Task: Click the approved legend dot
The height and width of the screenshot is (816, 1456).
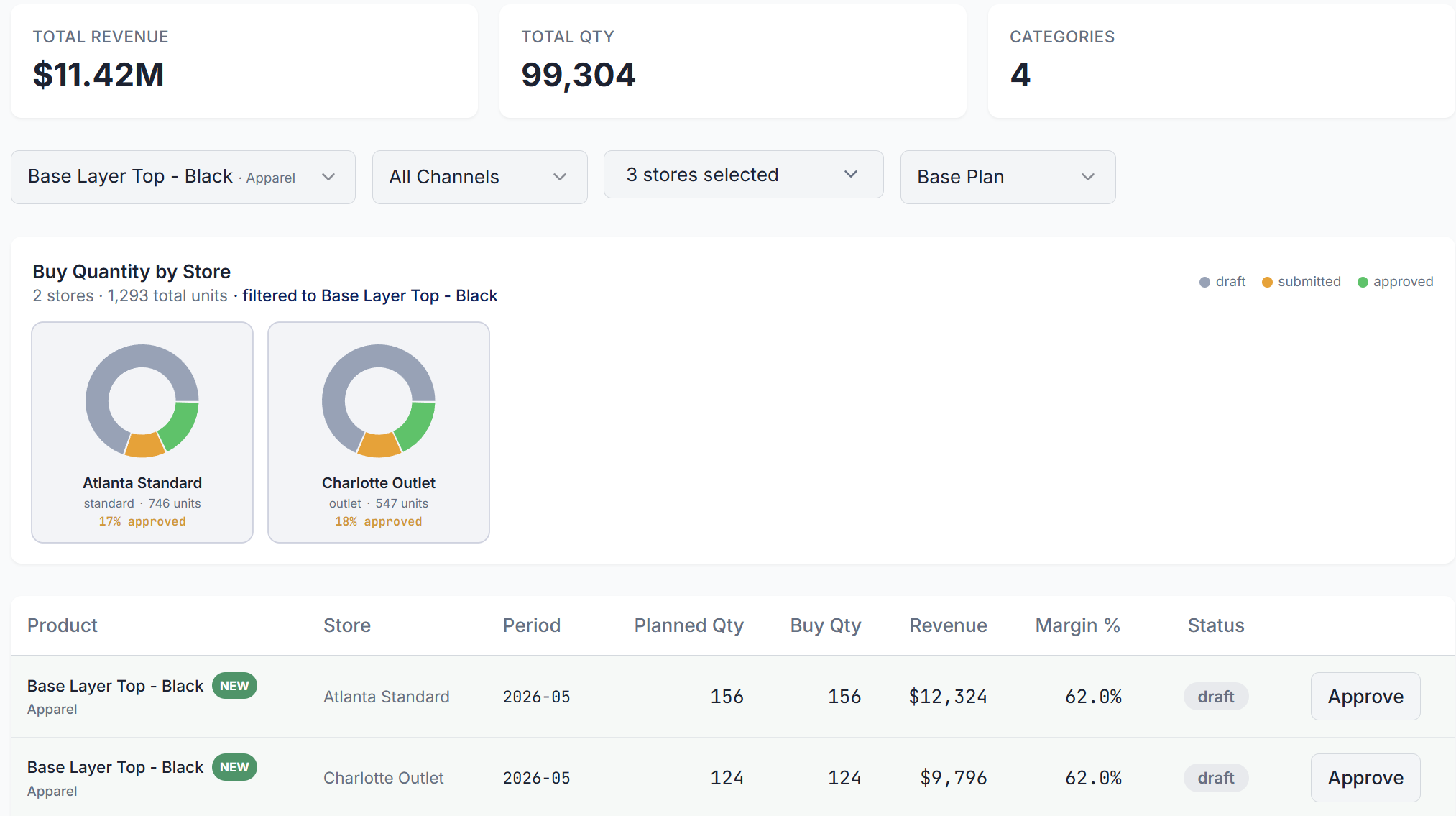Action: click(1362, 282)
